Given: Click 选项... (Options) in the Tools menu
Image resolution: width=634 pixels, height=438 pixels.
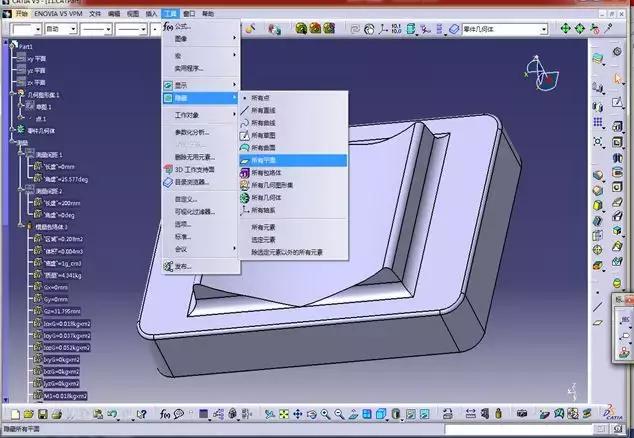Looking at the screenshot, I should pyautogui.click(x=183, y=224).
